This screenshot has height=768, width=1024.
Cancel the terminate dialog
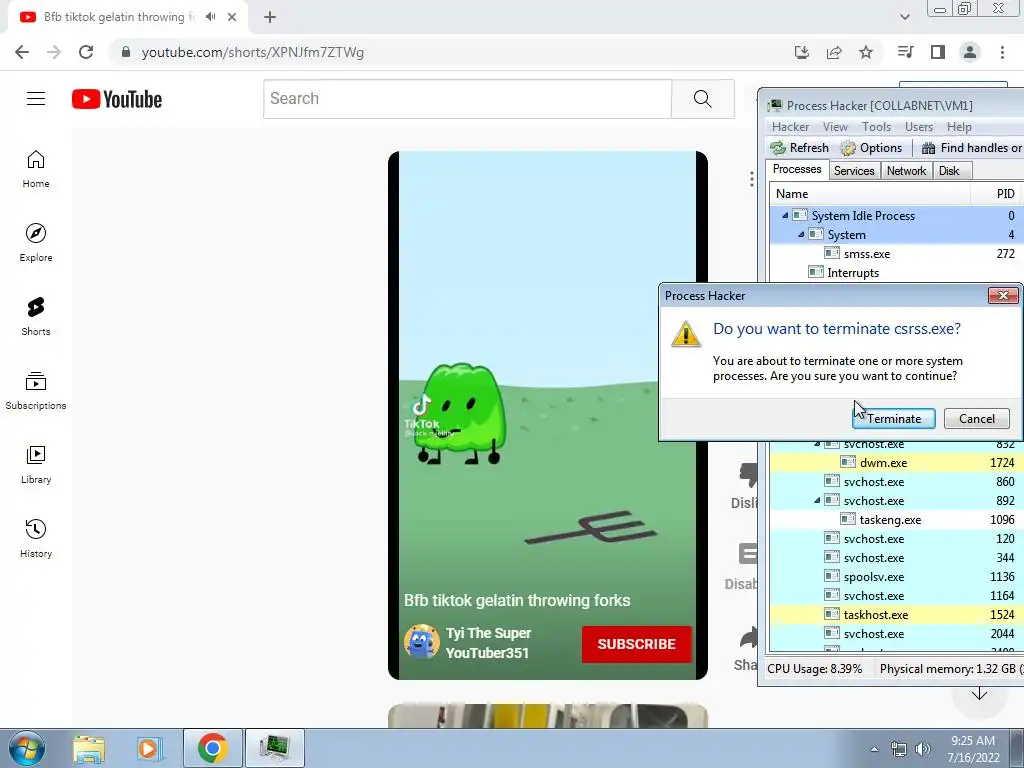point(976,419)
